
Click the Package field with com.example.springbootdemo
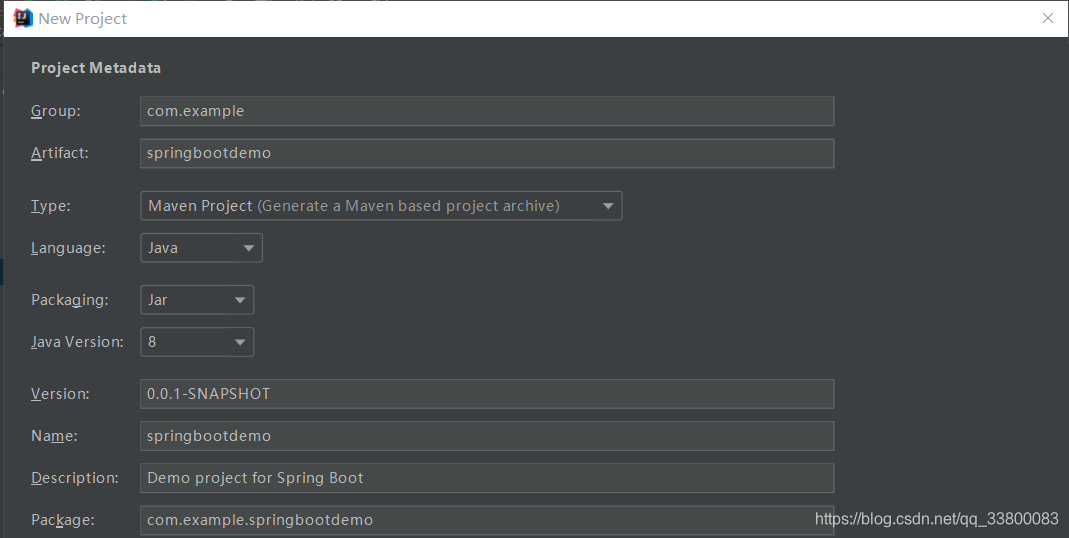(487, 520)
